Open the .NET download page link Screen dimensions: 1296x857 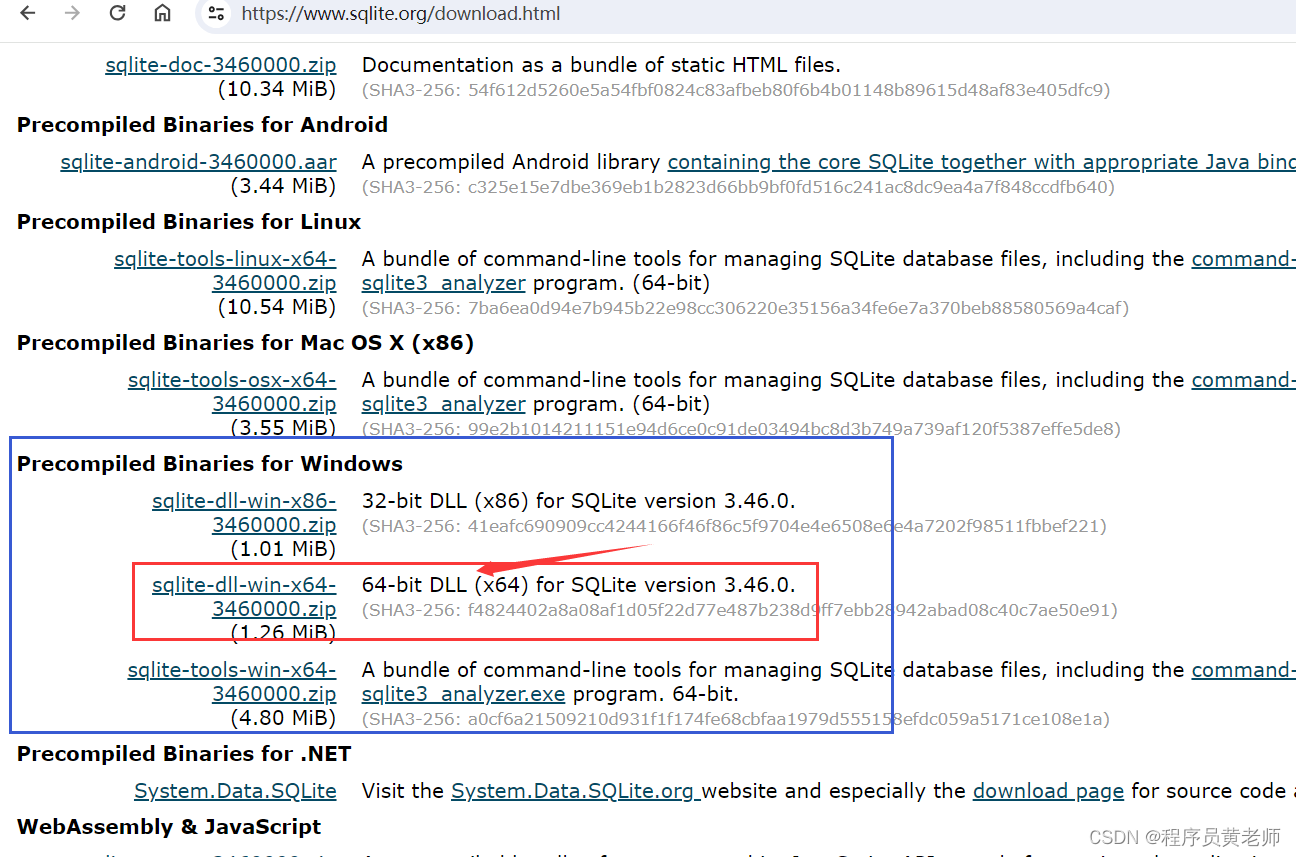pos(1048,790)
